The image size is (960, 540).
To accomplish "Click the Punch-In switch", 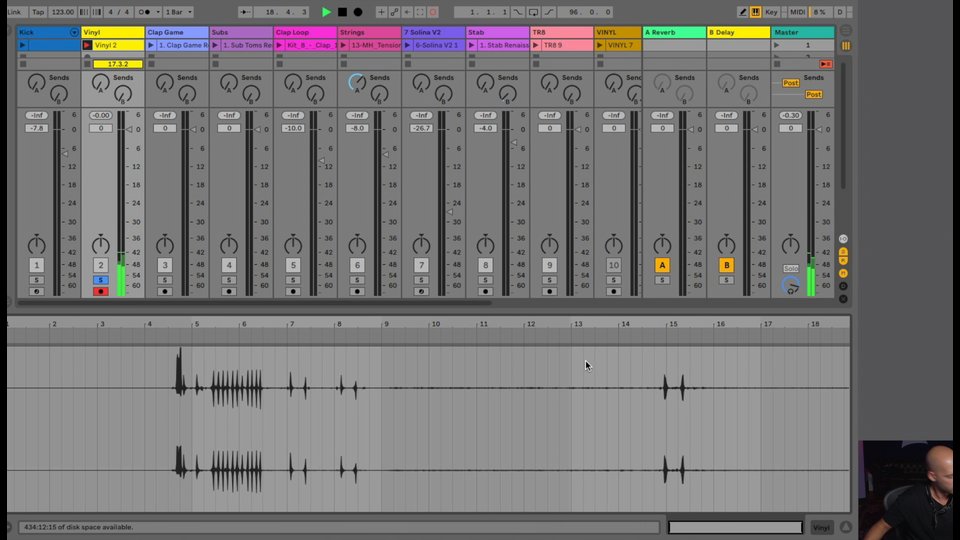I will [518, 12].
